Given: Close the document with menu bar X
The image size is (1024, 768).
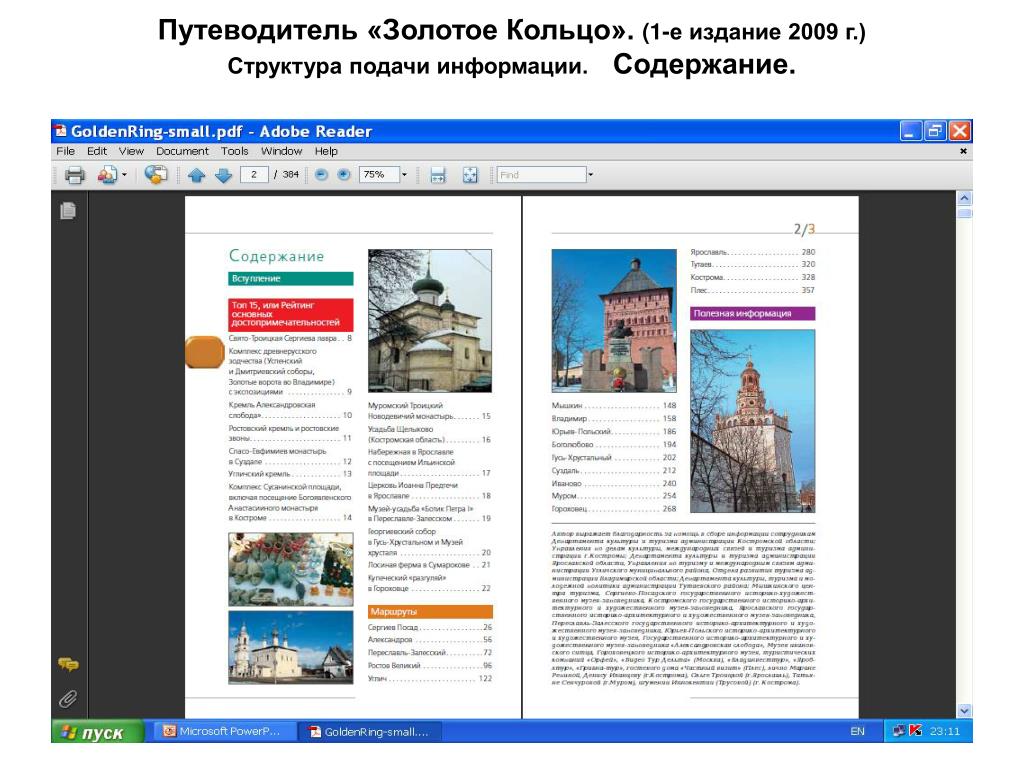Looking at the screenshot, I should (x=963, y=151).
